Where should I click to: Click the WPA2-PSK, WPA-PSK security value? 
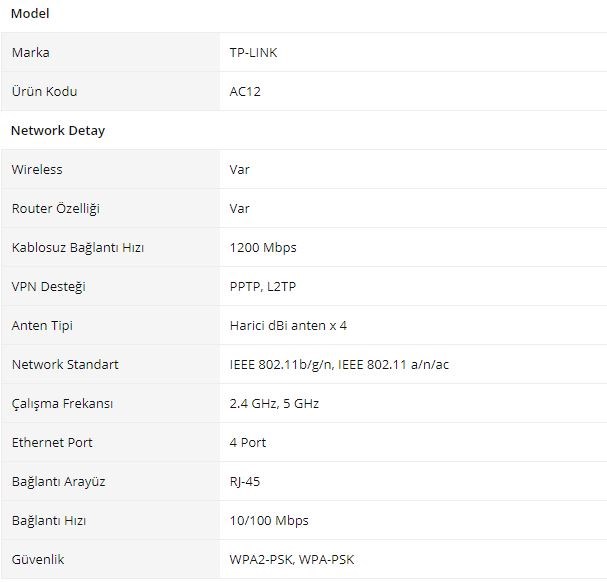pos(292,560)
